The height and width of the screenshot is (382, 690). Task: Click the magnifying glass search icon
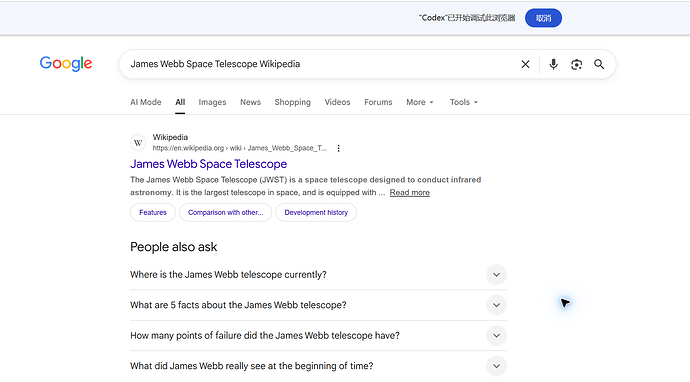(x=599, y=64)
